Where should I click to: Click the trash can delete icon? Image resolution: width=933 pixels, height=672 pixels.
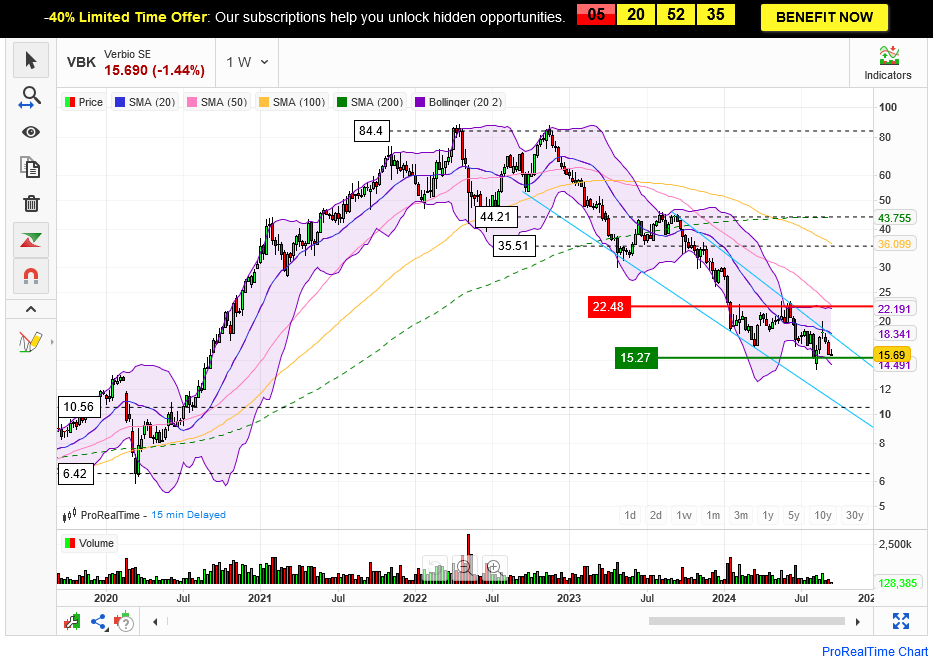(x=30, y=203)
